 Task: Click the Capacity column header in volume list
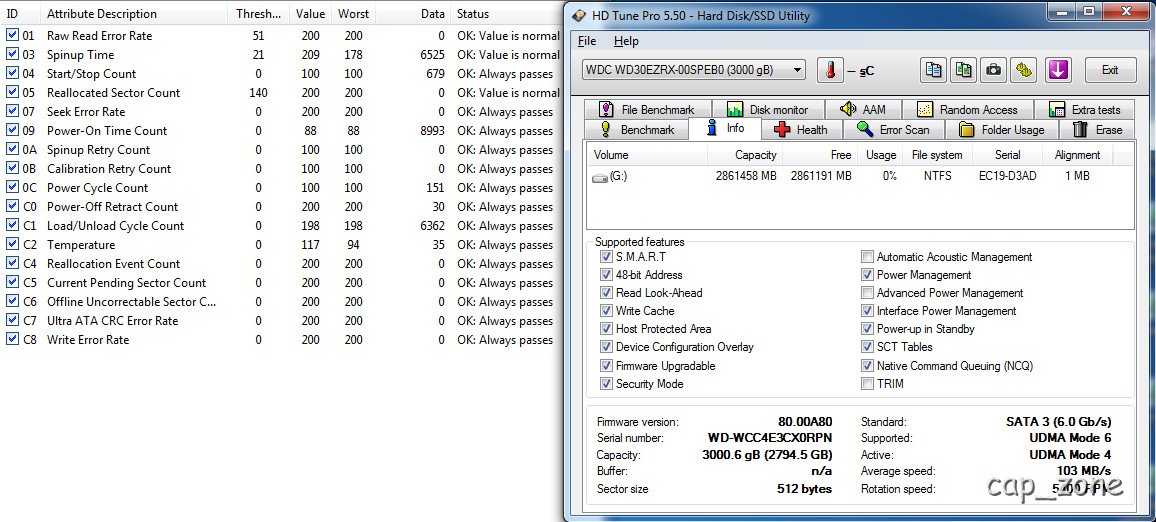(x=745, y=155)
